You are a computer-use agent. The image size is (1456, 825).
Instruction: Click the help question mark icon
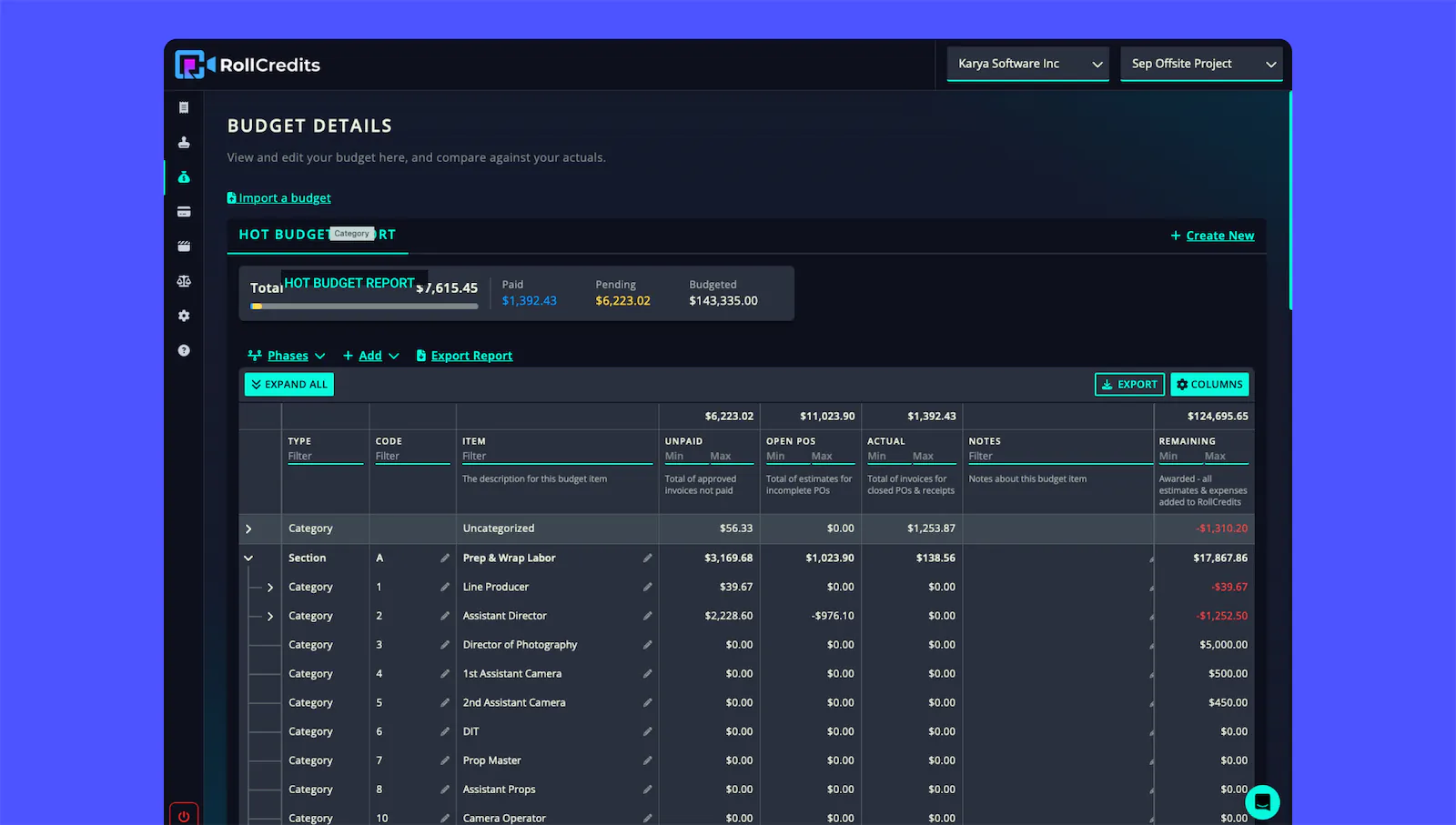click(184, 350)
